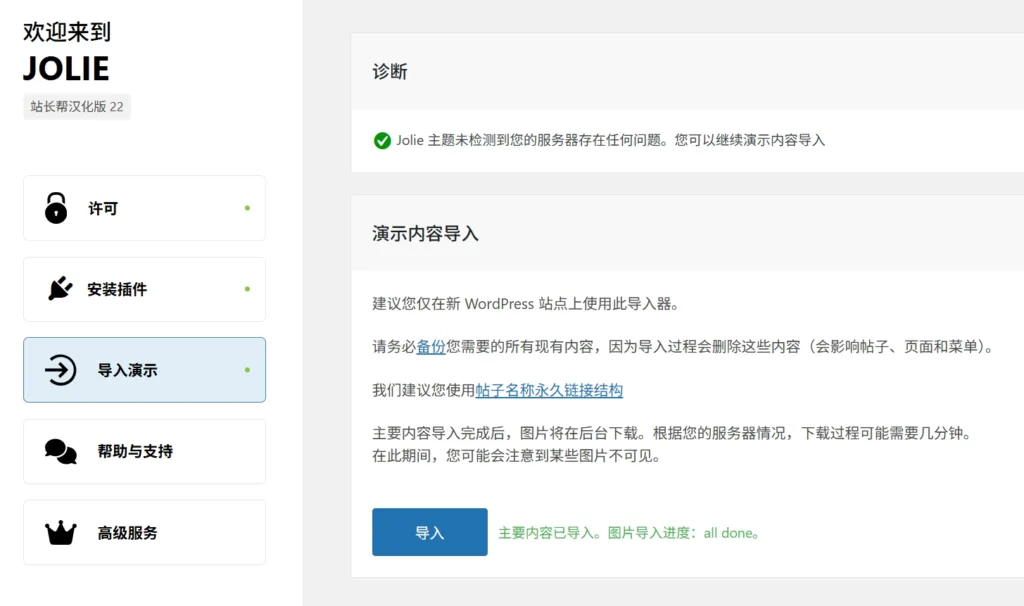Open the 许可 tab label
Viewport: 1024px width, 606px height.
(103, 209)
